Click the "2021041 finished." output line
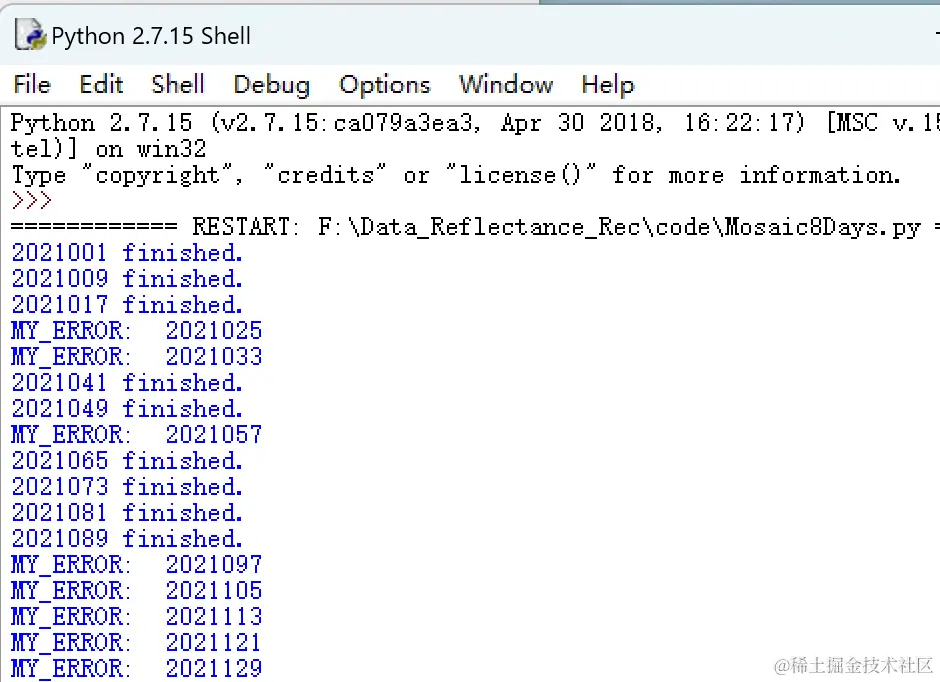This screenshot has height=682, width=940. (127, 382)
